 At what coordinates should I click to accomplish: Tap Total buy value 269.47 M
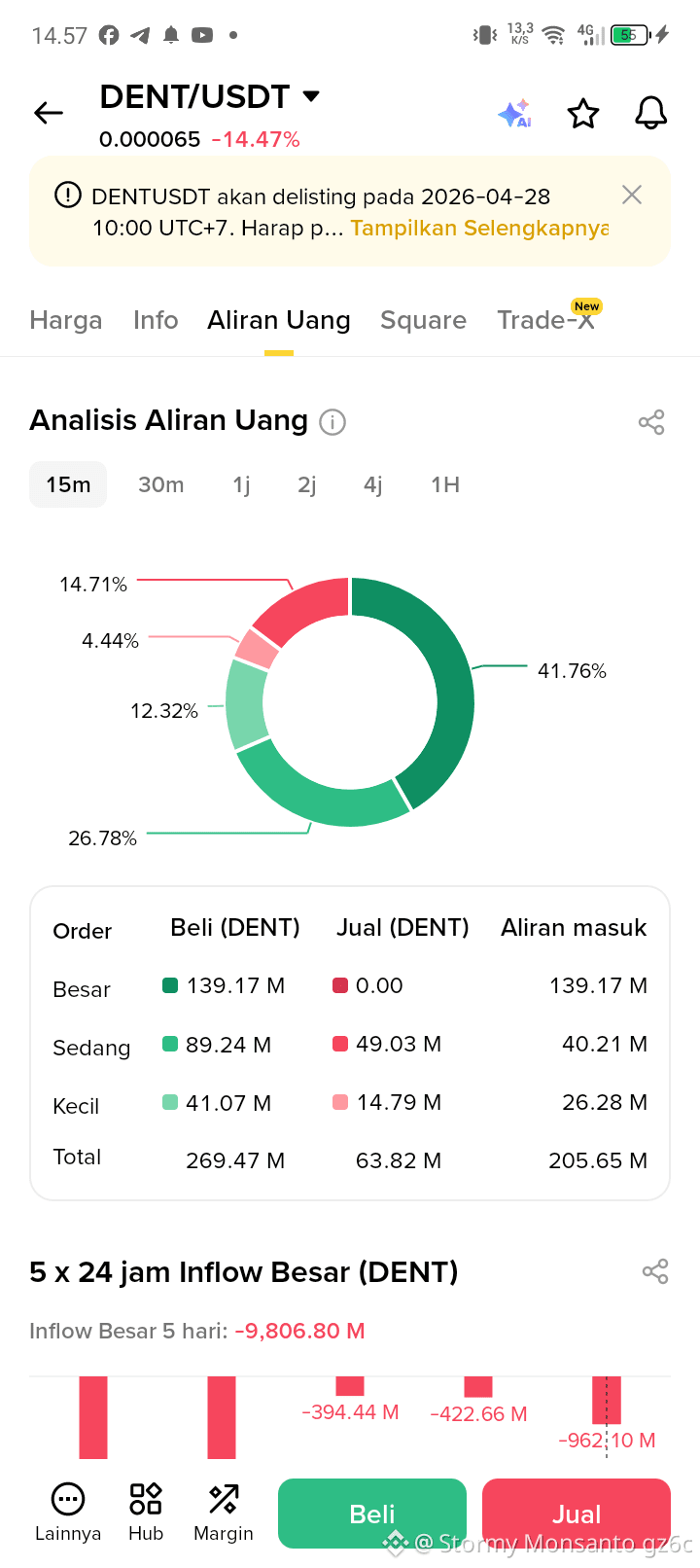point(235,1160)
